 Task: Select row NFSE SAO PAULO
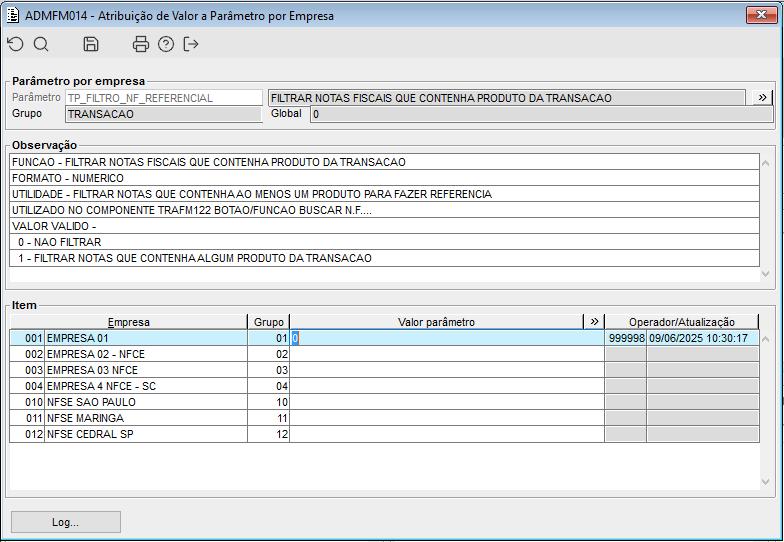(384, 402)
